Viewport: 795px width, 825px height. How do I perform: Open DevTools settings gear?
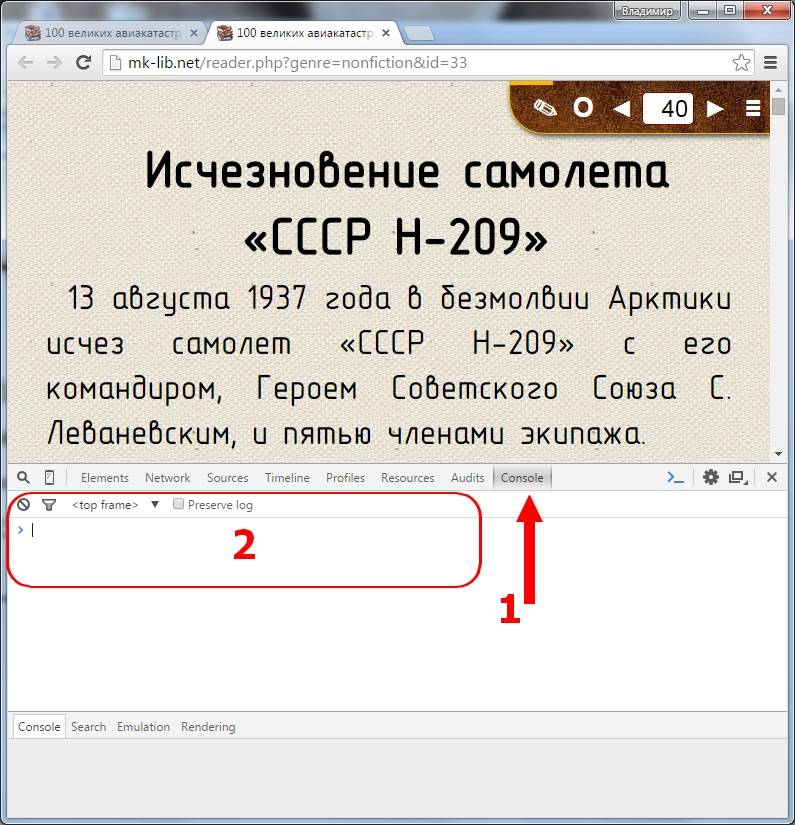(711, 477)
